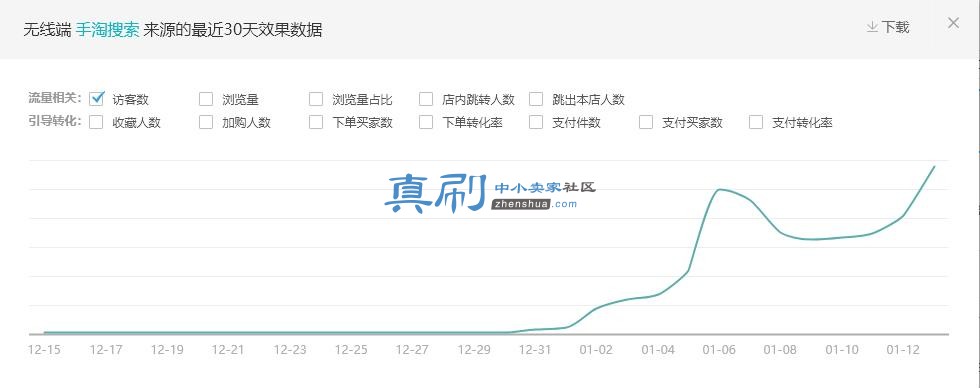The image size is (980, 388).
Task: Select the 加购人数 checkbox
Action: point(206,122)
